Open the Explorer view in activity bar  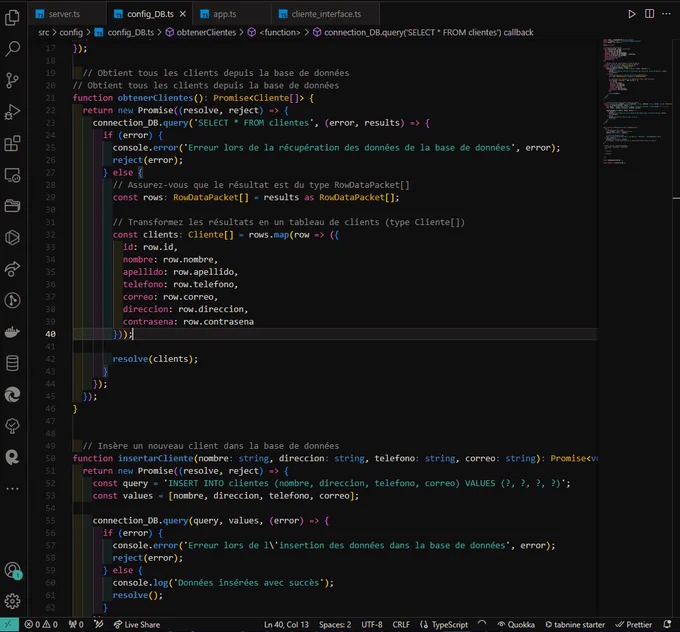click(12, 17)
